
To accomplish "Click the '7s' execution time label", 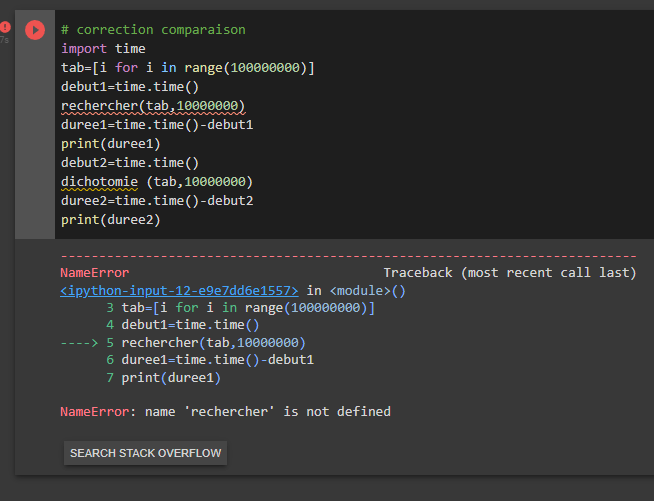I will (x=4, y=41).
